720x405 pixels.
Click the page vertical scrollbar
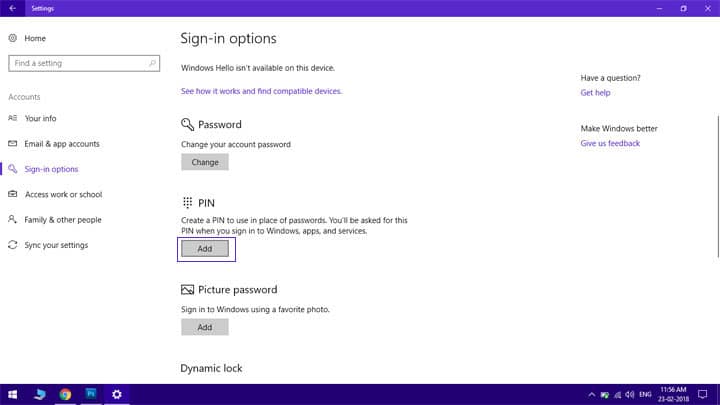tap(718, 186)
